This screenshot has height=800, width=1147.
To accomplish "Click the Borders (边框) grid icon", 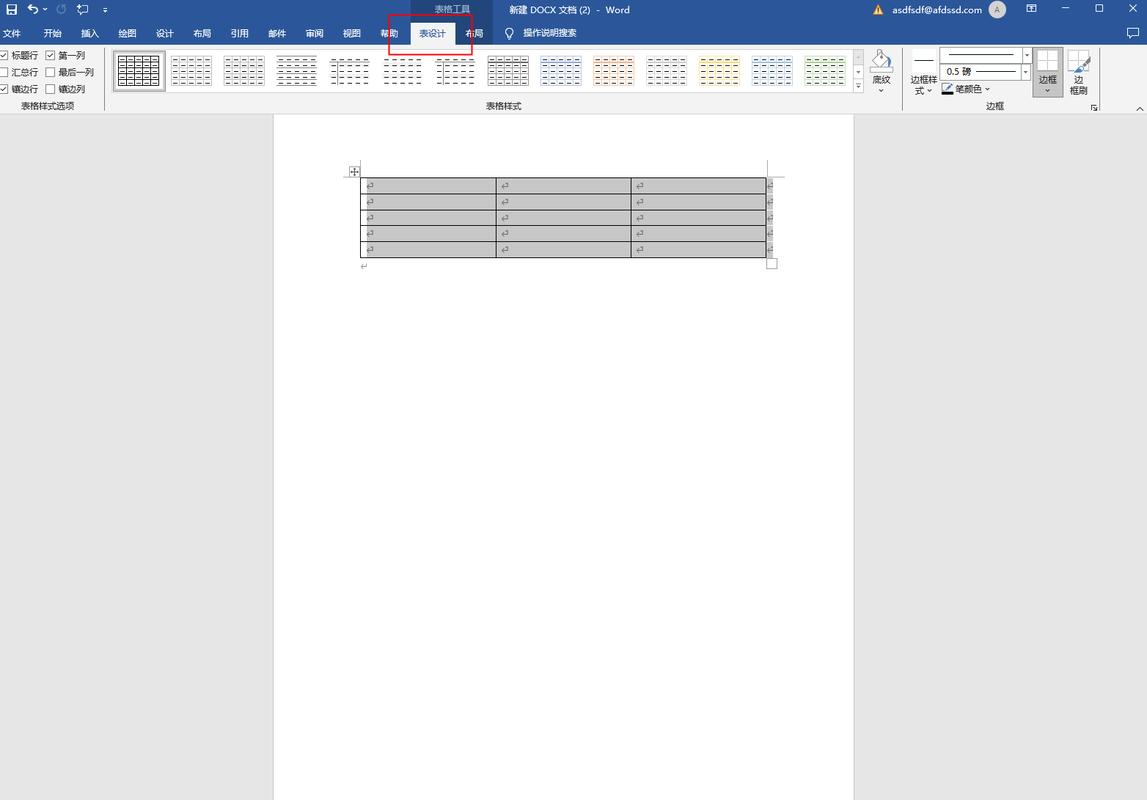I will [1048, 72].
